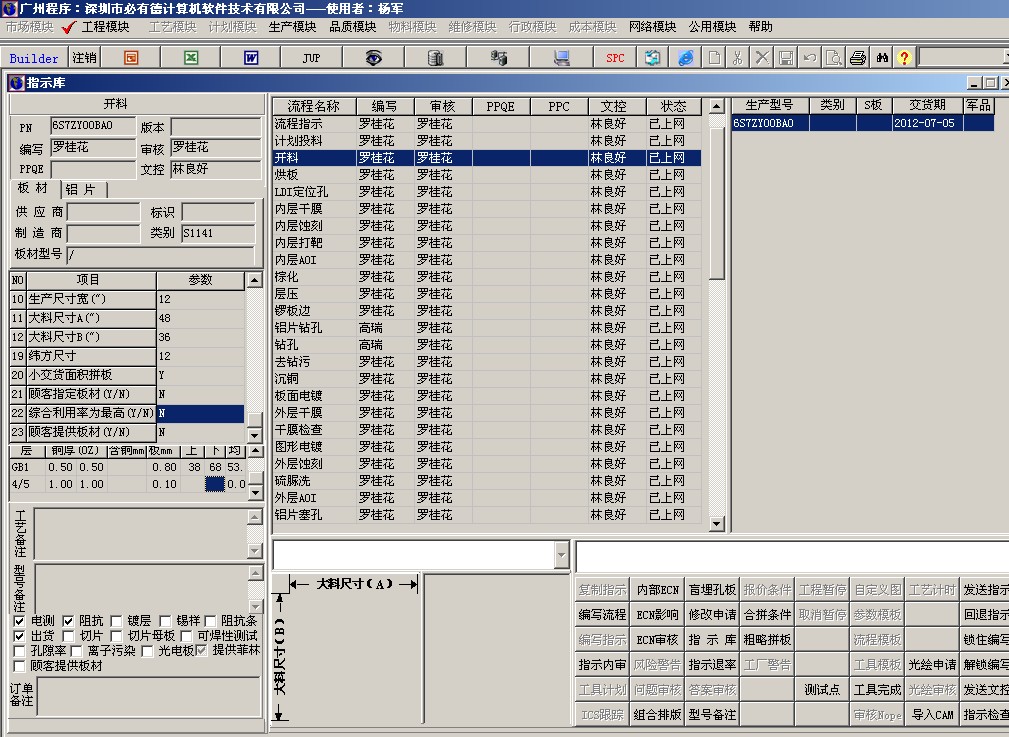Screen dimensions: 1009x737
Task: Click the desktop computer icon in toolbar
Action: [562, 58]
